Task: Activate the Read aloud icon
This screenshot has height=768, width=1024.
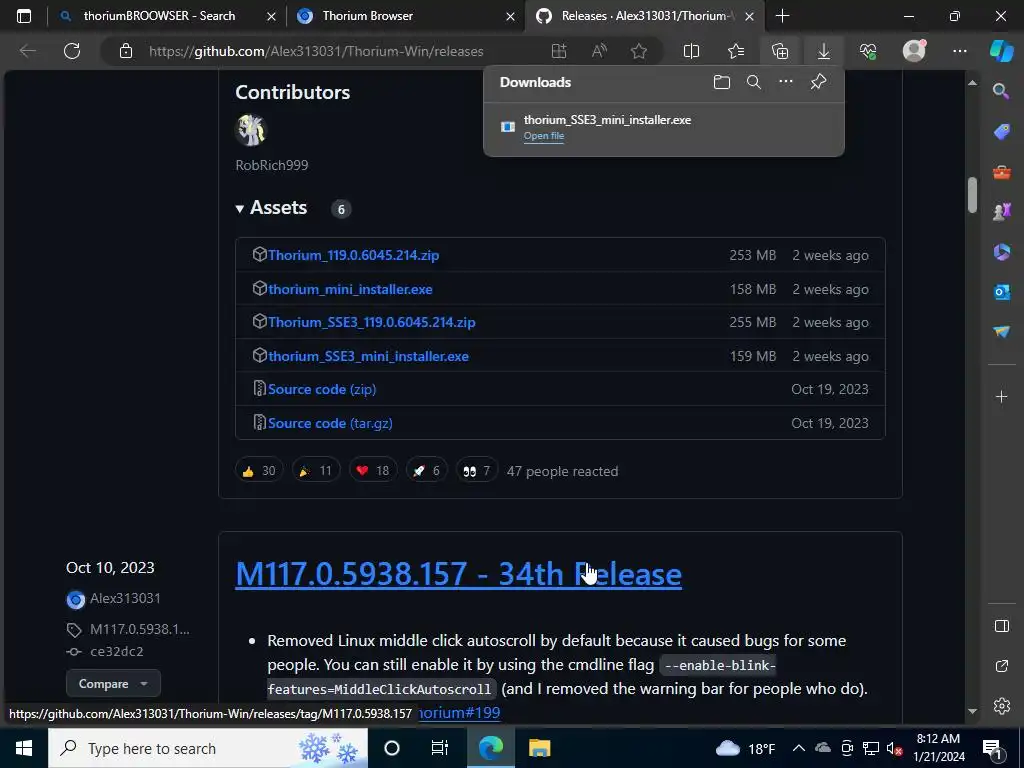Action: point(599,51)
